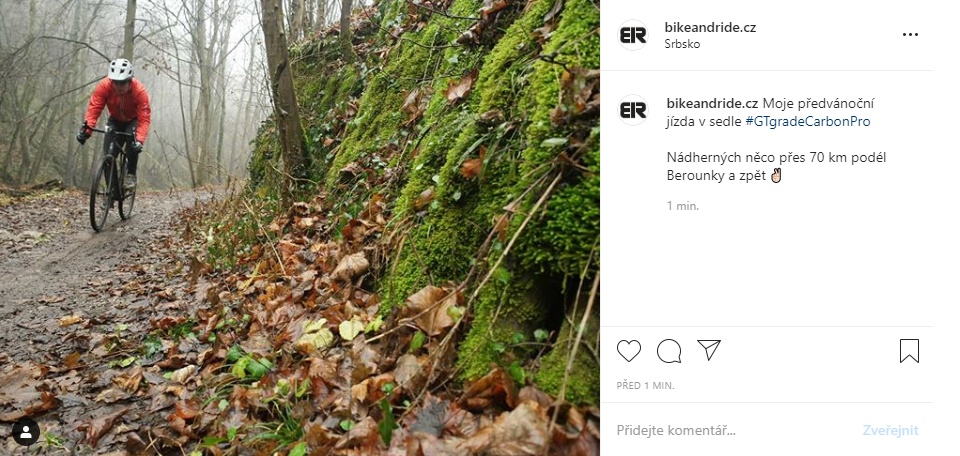This screenshot has height=456, width=960.
Task: Click bikeandride.cz username in the caption
Action: [710, 103]
